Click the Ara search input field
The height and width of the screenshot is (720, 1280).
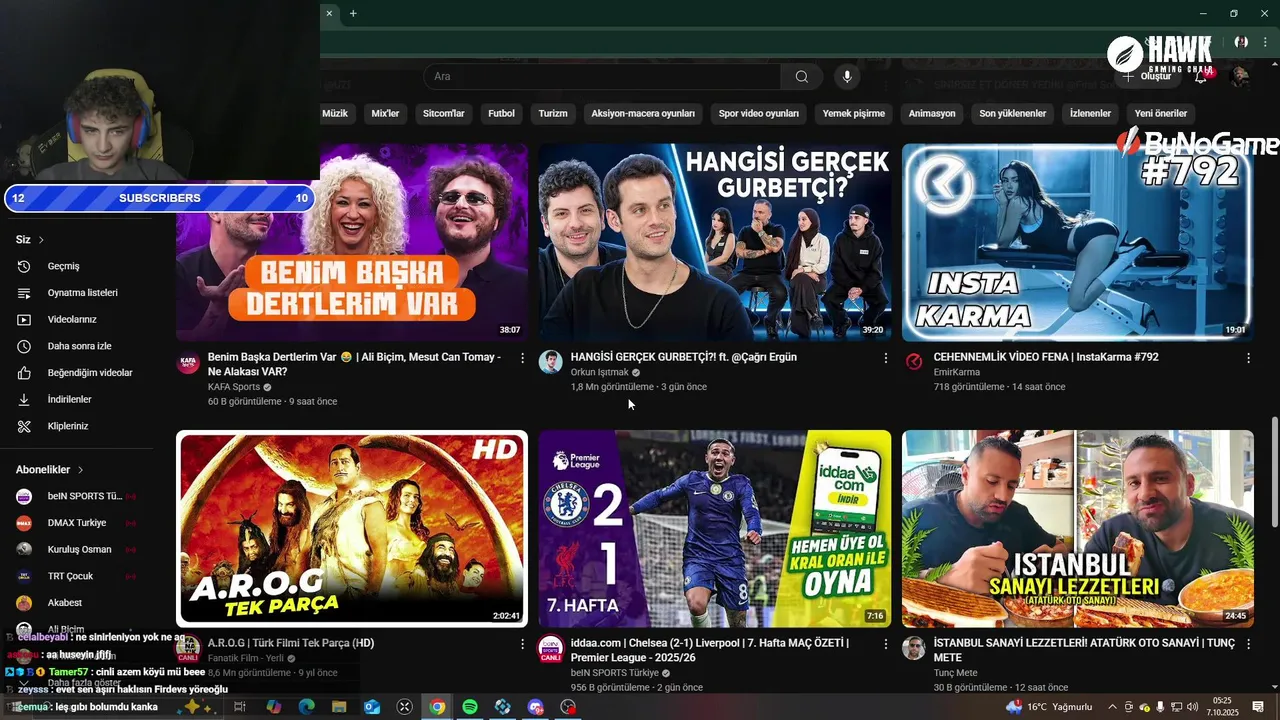(x=602, y=77)
